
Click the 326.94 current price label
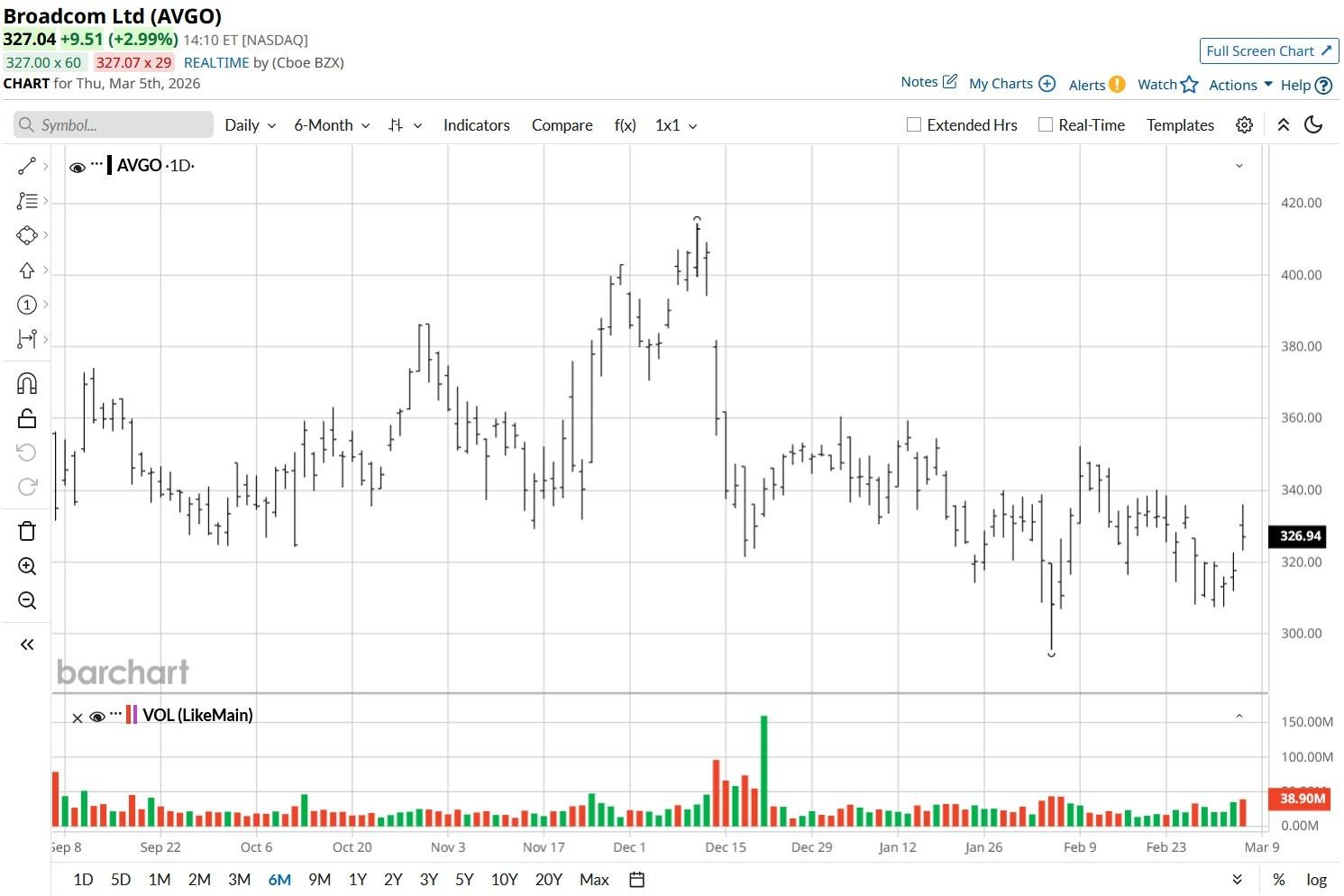[1297, 536]
